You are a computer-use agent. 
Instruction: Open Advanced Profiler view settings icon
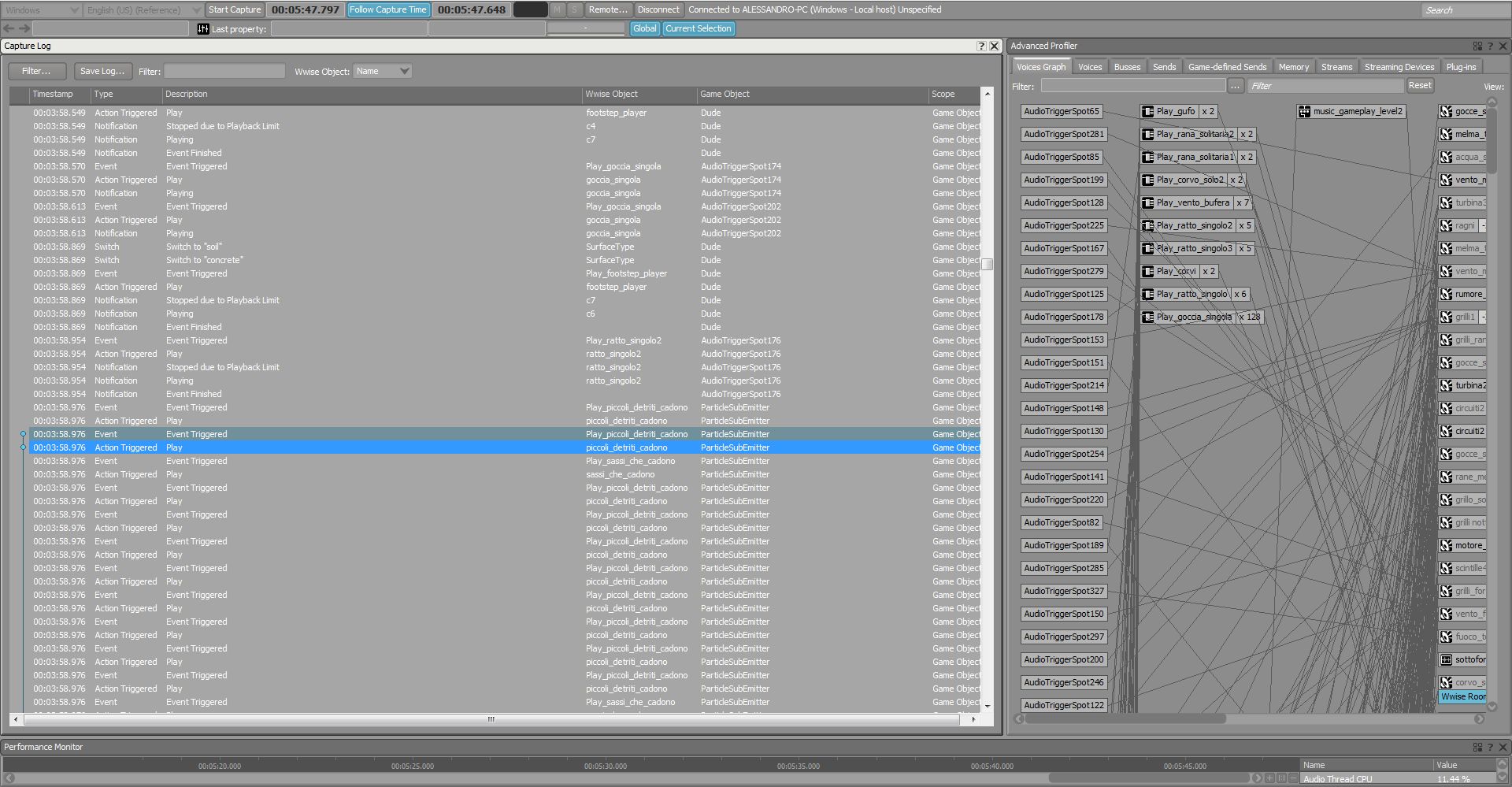click(1477, 46)
